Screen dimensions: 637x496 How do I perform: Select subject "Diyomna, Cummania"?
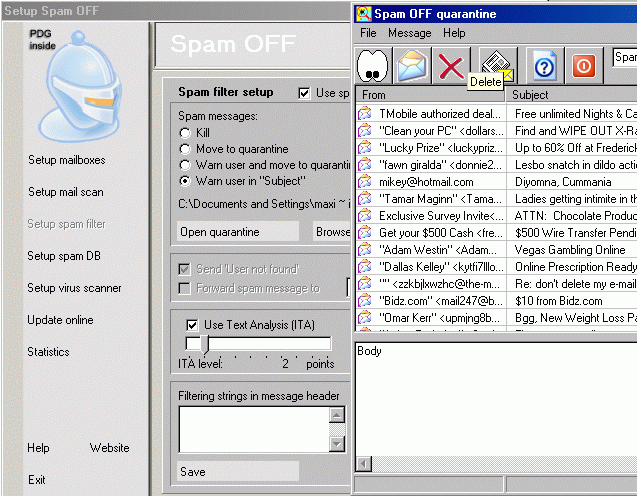coord(563,182)
